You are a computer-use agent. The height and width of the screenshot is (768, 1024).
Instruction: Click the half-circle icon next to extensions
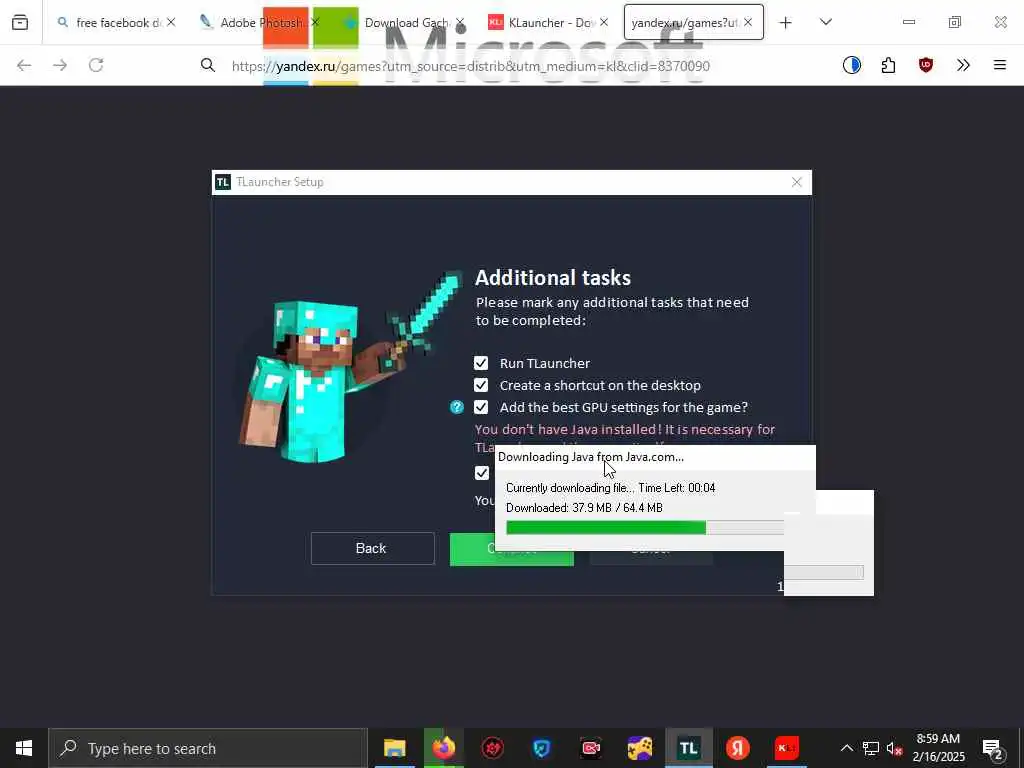[852, 65]
